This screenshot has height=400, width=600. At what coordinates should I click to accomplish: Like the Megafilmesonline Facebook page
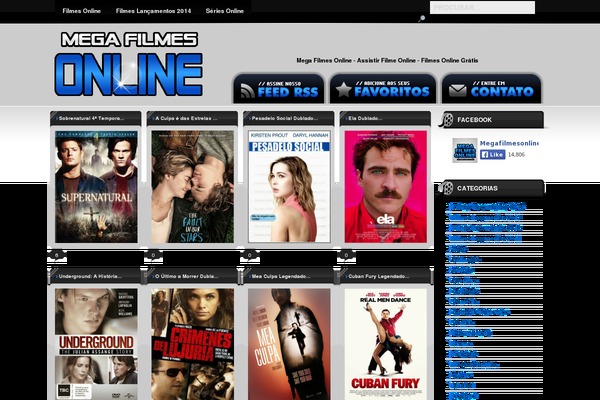click(492, 155)
